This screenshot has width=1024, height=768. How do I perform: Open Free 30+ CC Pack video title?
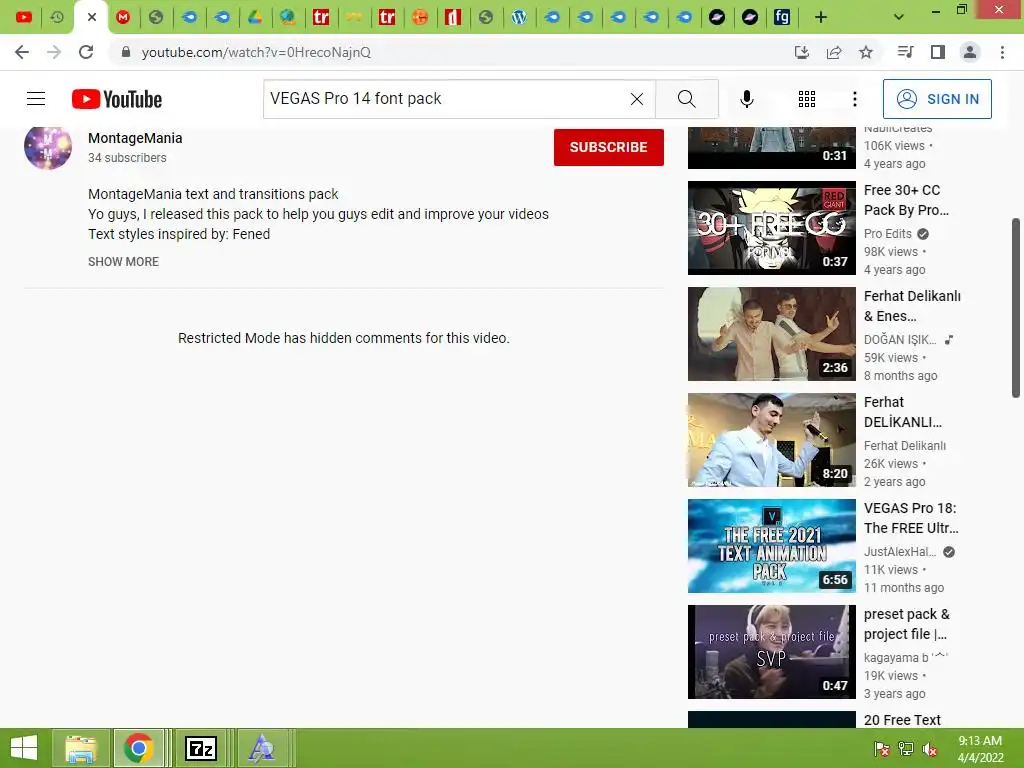(x=906, y=200)
